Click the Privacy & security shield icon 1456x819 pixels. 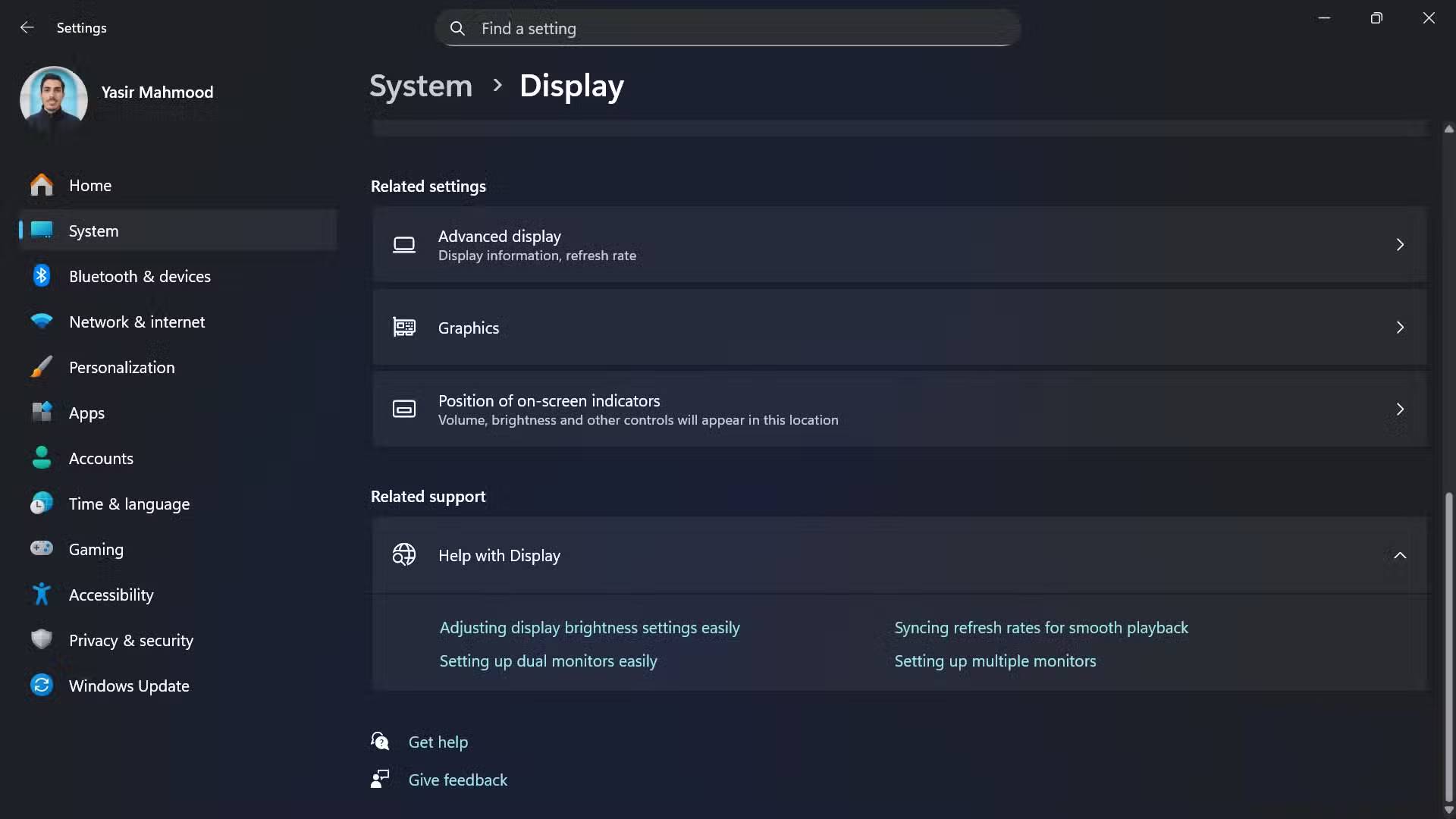(x=42, y=639)
